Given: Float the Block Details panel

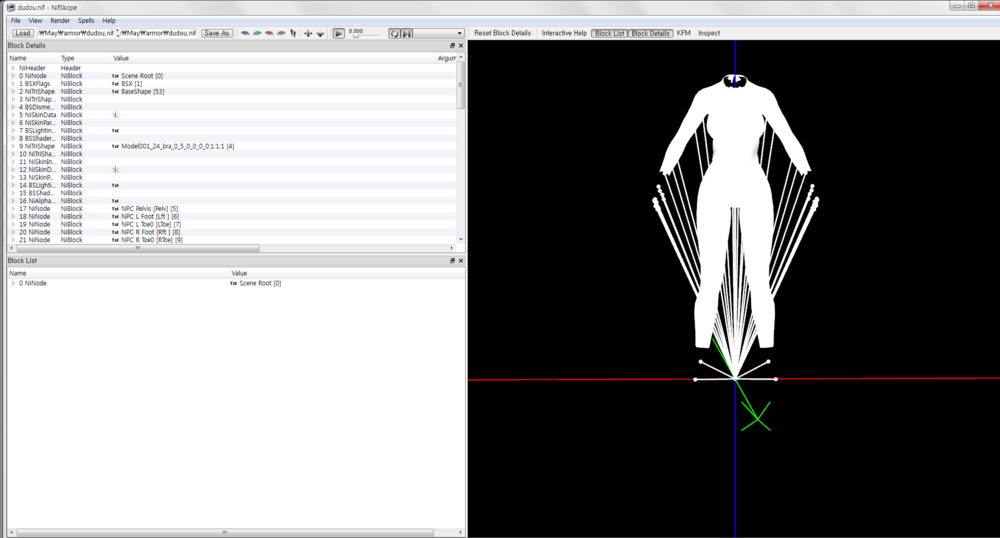Looking at the screenshot, I should click(x=452, y=46).
